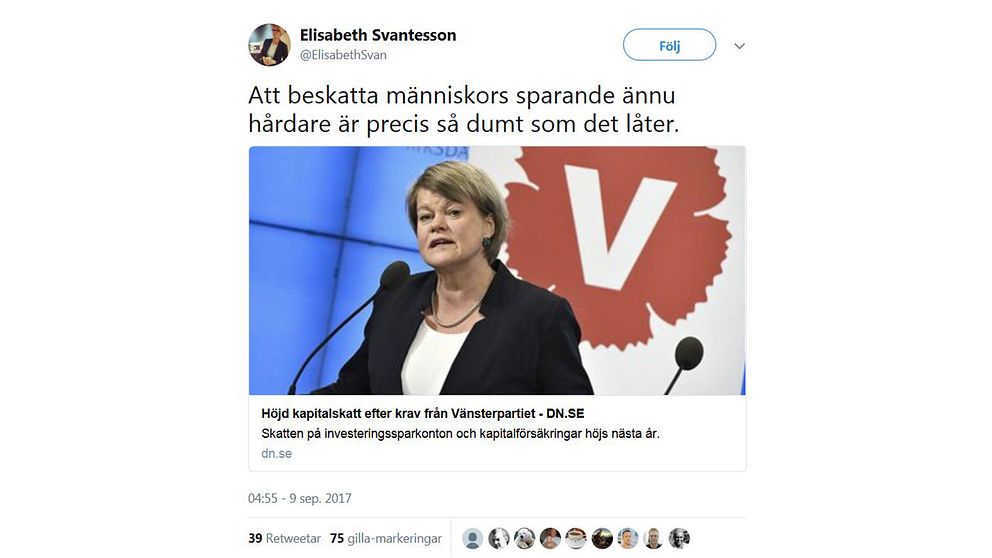Image resolution: width=992 pixels, height=558 pixels.
Task: Open the 'Höjd kapitalskatt' article headline
Action: click(423, 414)
